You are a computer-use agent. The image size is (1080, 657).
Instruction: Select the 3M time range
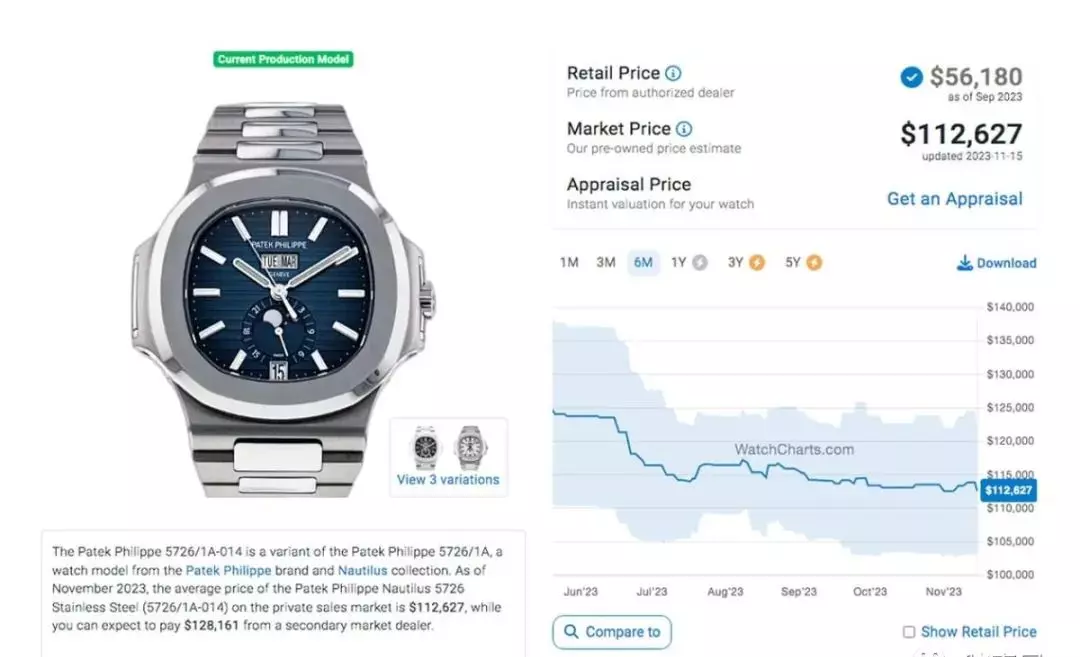(605, 262)
